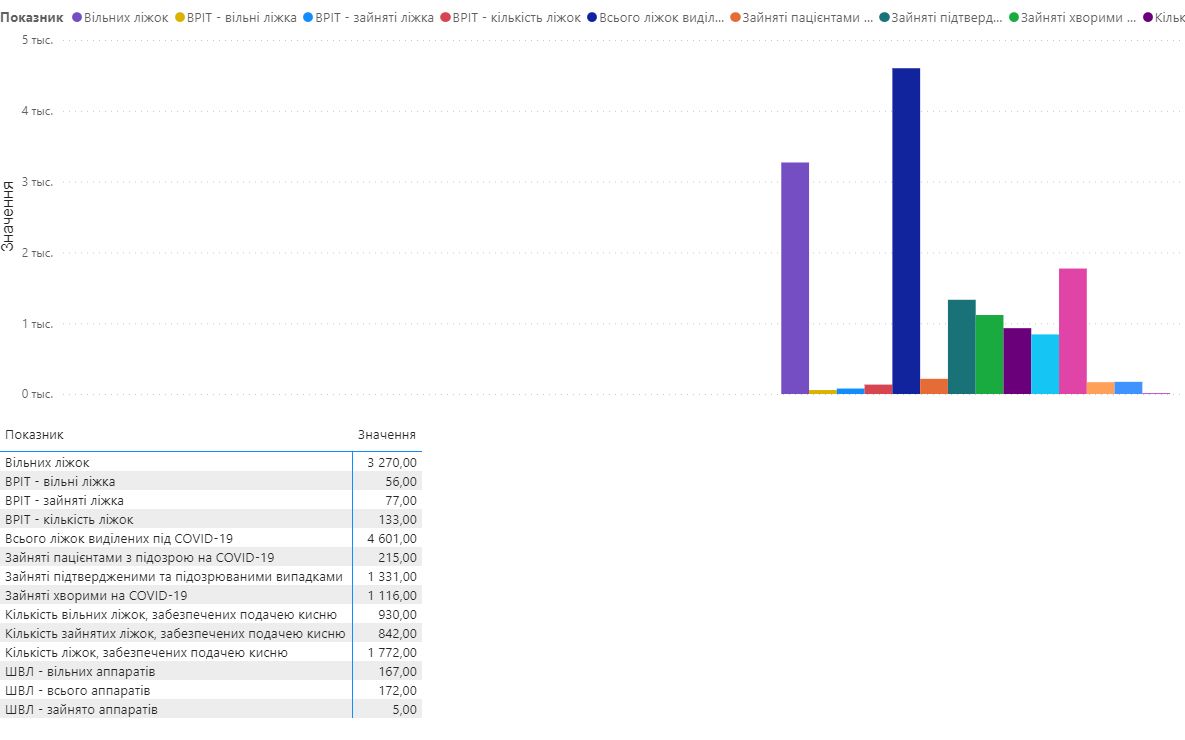Click the dark blue legend dot for Всього ліжок
Screen dimensions: 1185x740
click(x=592, y=18)
